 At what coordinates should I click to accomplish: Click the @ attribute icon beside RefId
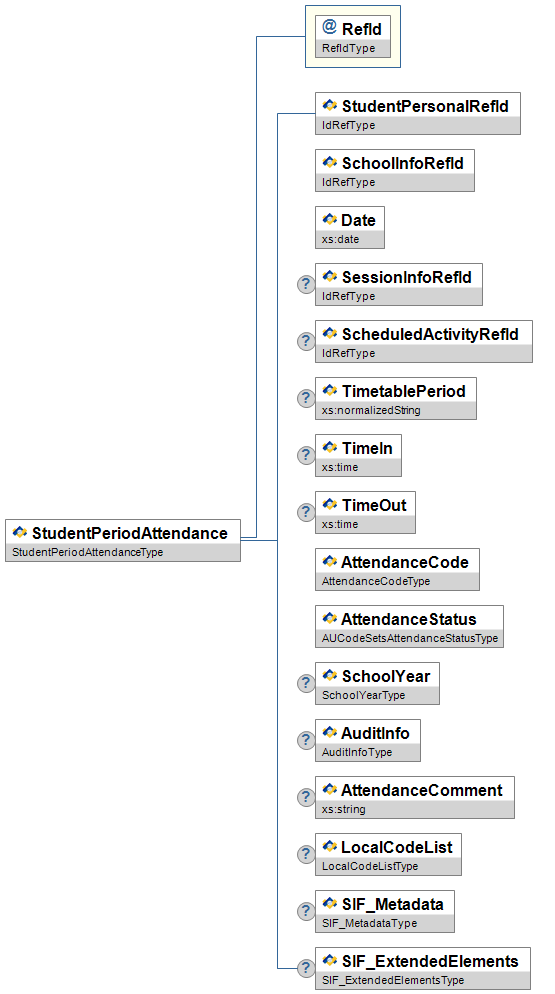pos(329,27)
